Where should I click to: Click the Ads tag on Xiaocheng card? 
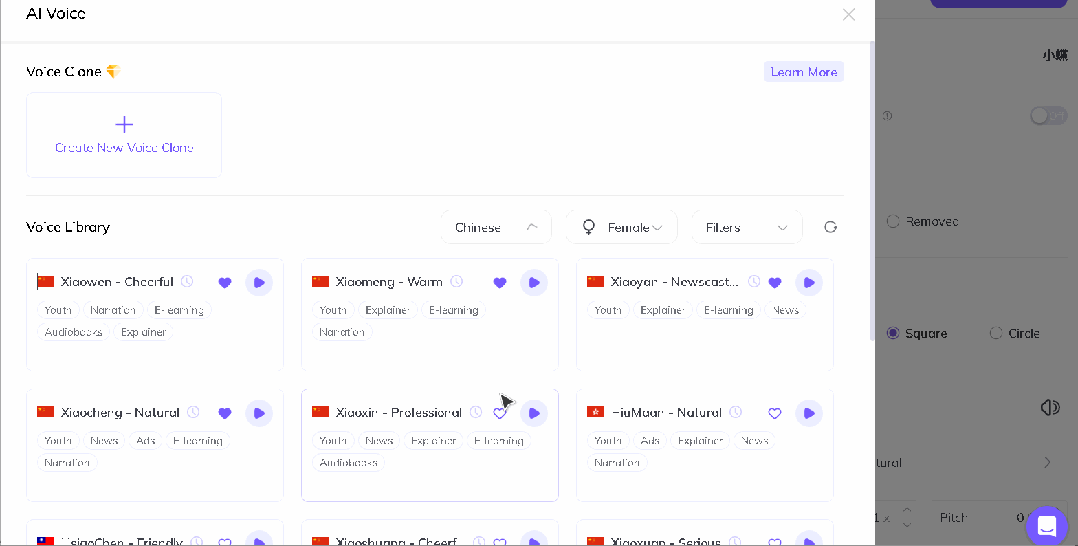pos(146,441)
